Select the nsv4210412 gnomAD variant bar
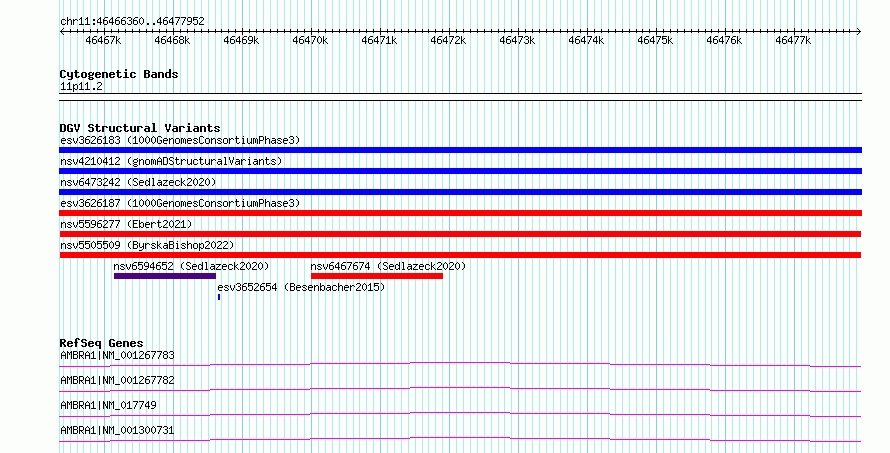This screenshot has width=890, height=453. pos(460,171)
